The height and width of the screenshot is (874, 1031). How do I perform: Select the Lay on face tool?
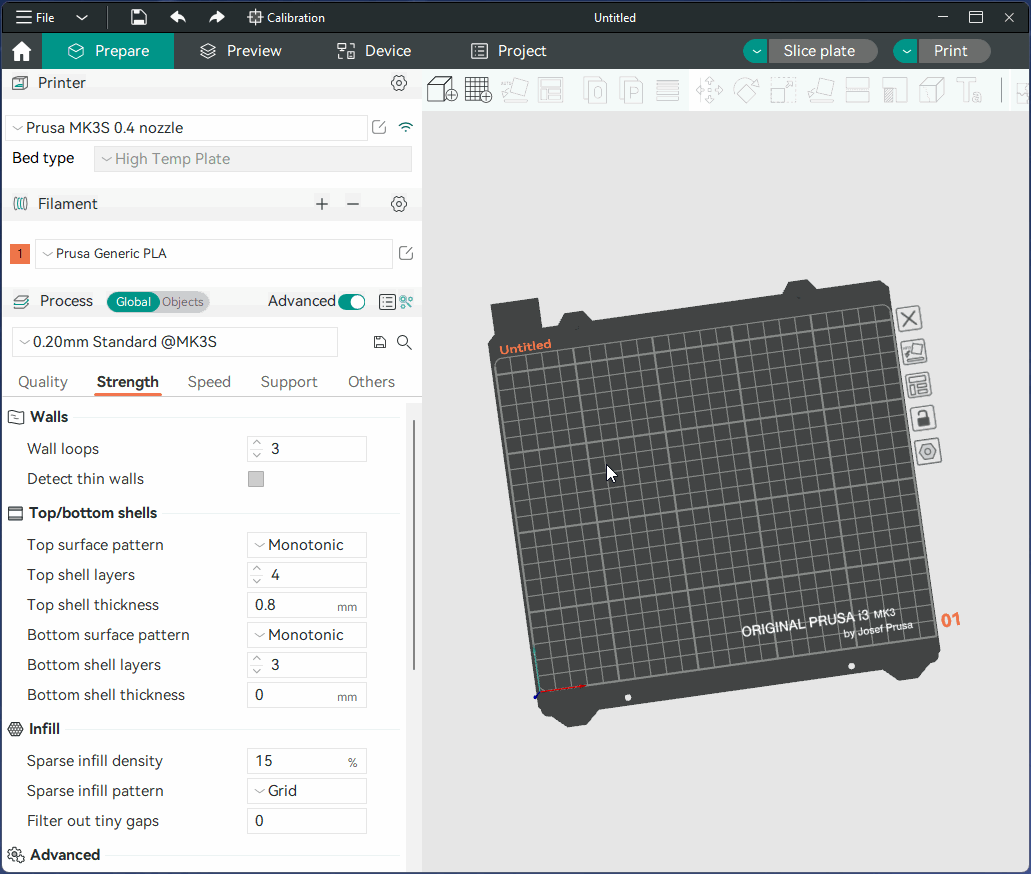821,89
